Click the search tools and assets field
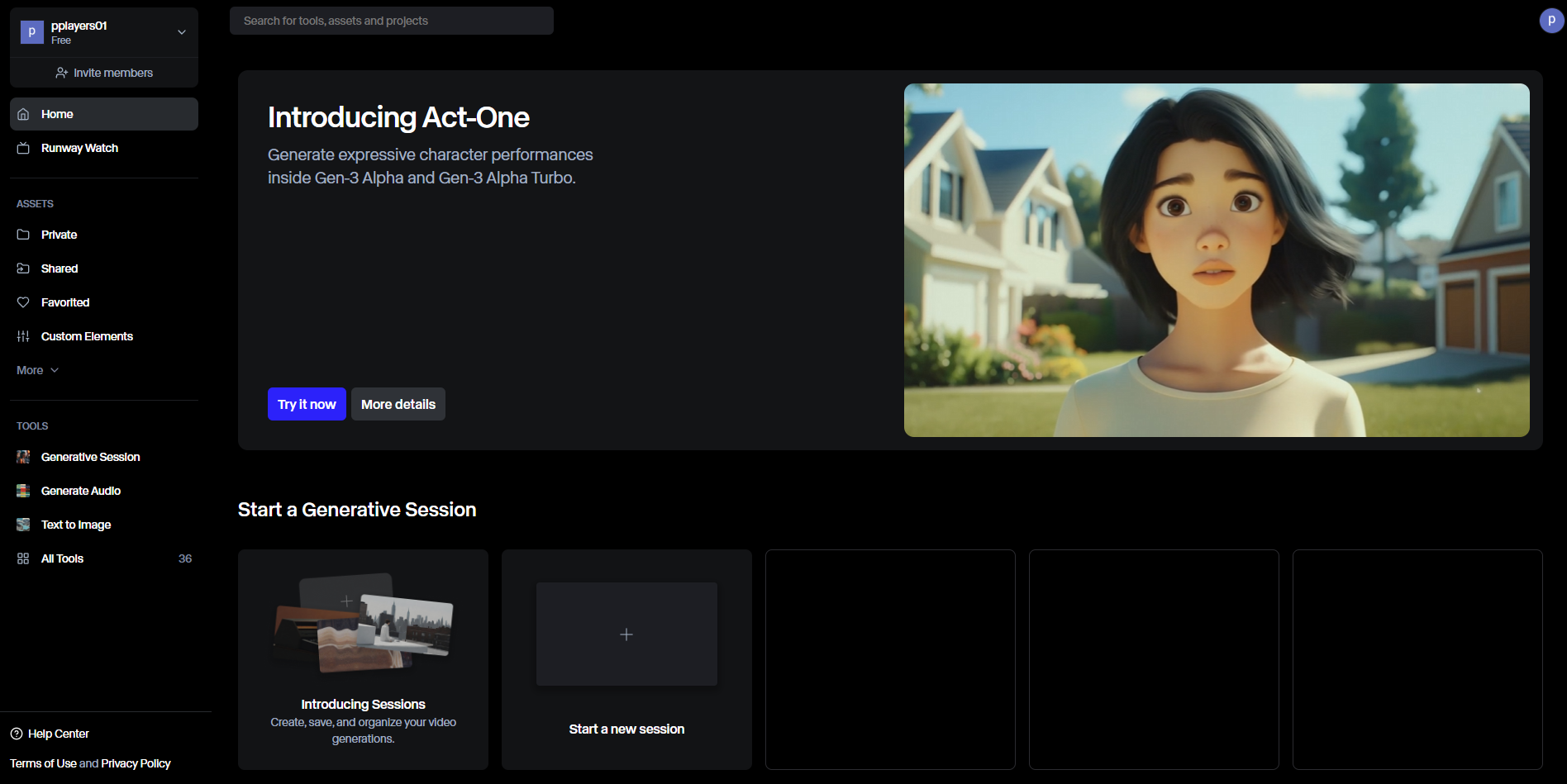 pos(392,21)
